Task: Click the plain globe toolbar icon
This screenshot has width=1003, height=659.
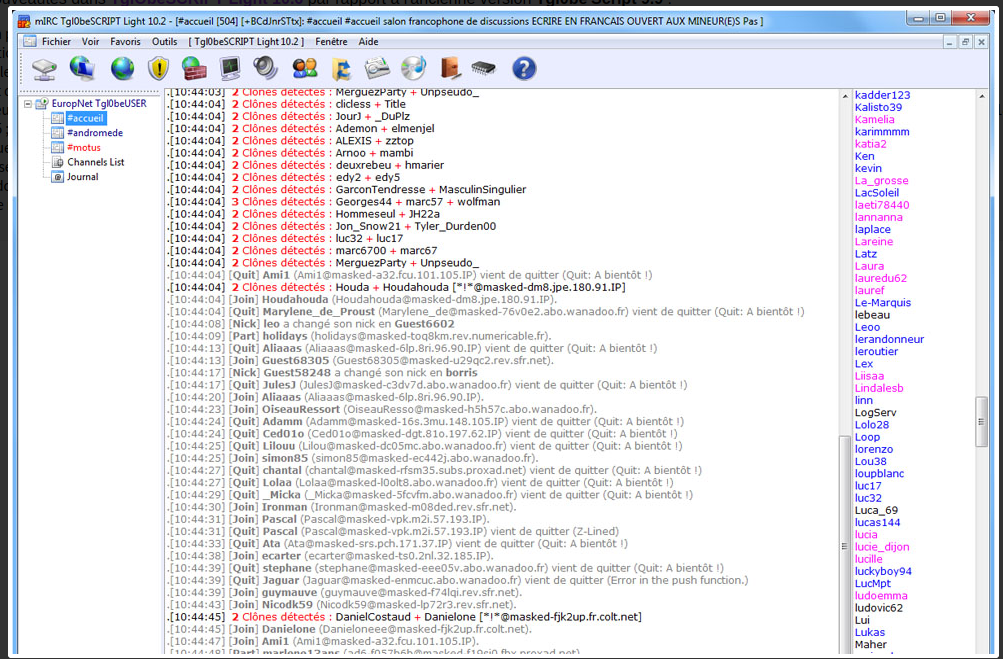Action: click(x=122, y=68)
